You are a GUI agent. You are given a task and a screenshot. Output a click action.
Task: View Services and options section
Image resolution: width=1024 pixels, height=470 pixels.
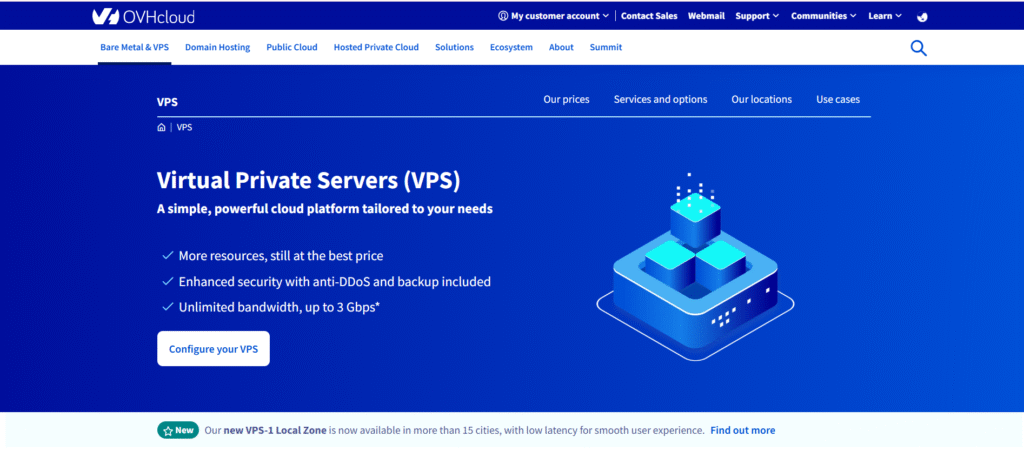660,99
